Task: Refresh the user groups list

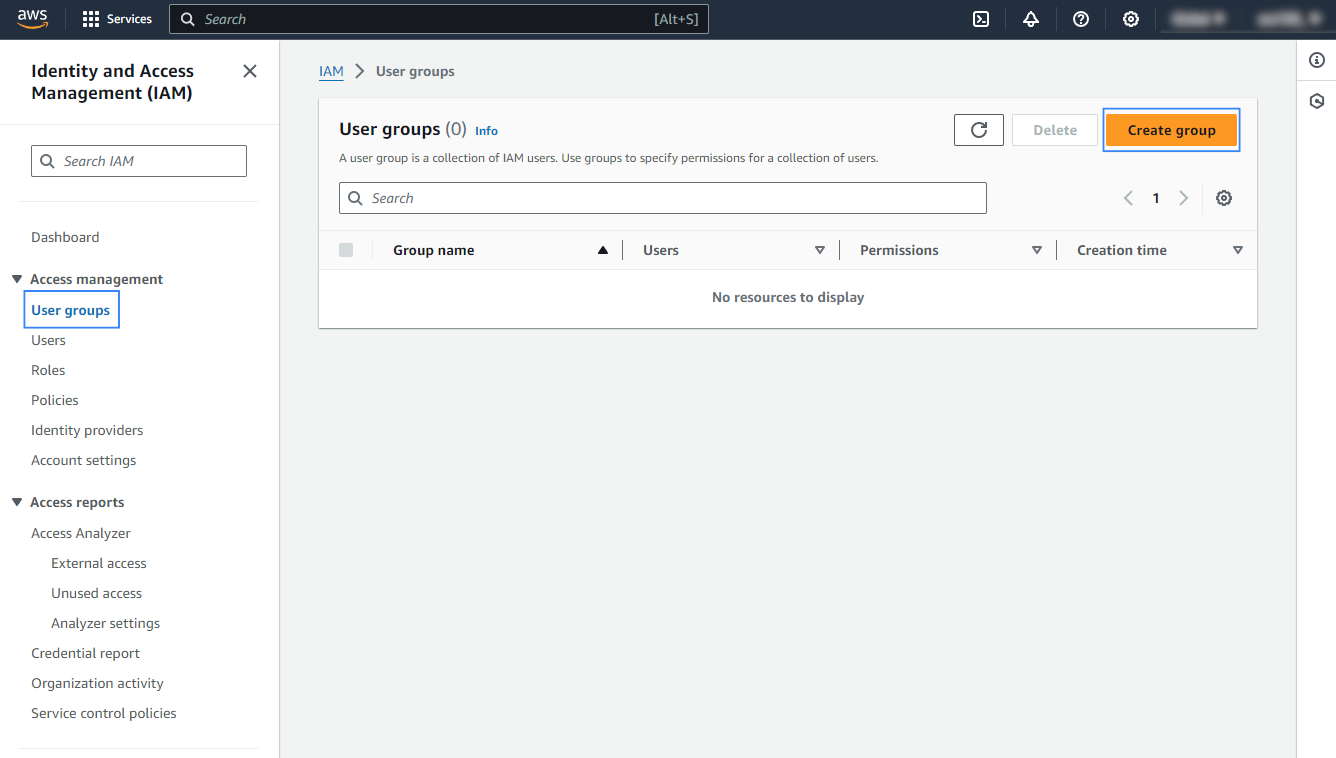Action: (x=978, y=129)
